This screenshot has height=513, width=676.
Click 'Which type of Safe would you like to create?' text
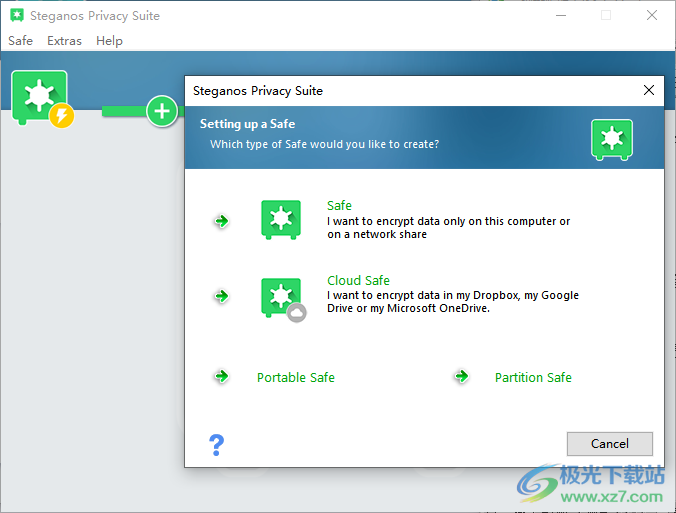(x=324, y=144)
